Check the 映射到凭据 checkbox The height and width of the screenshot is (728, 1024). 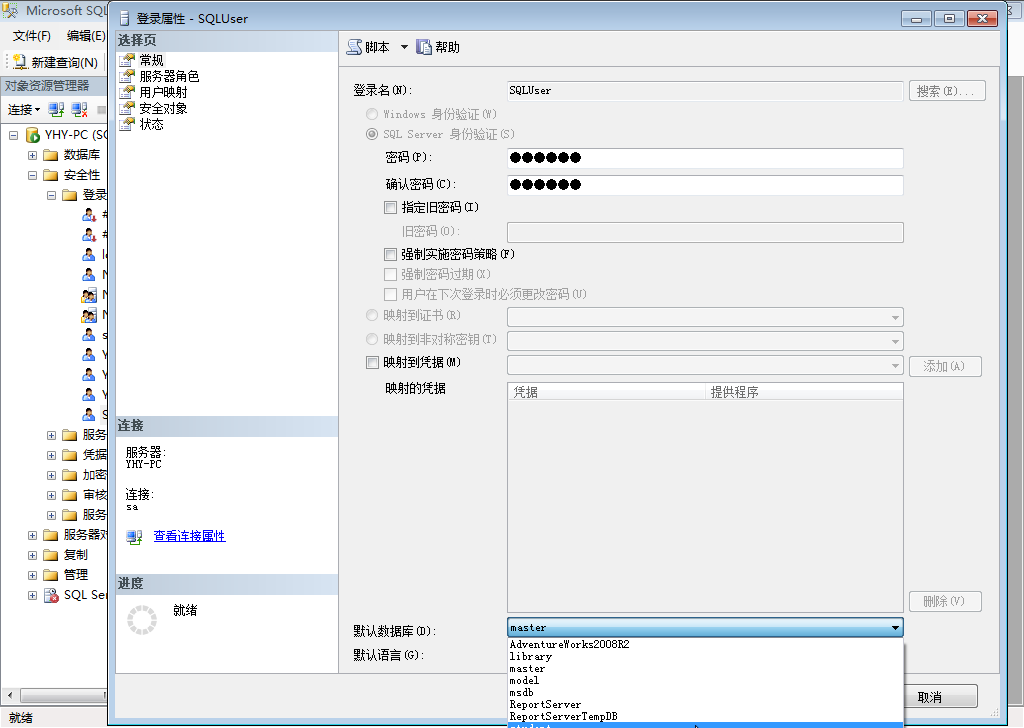372,362
